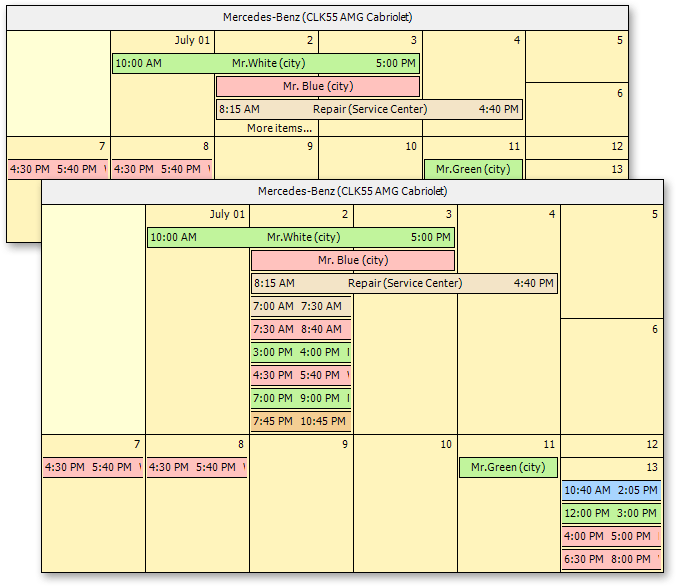Viewport: 677px width, 587px height.
Task: Select Mr. Blue (city) appointment in front calendar
Action: click(353, 260)
